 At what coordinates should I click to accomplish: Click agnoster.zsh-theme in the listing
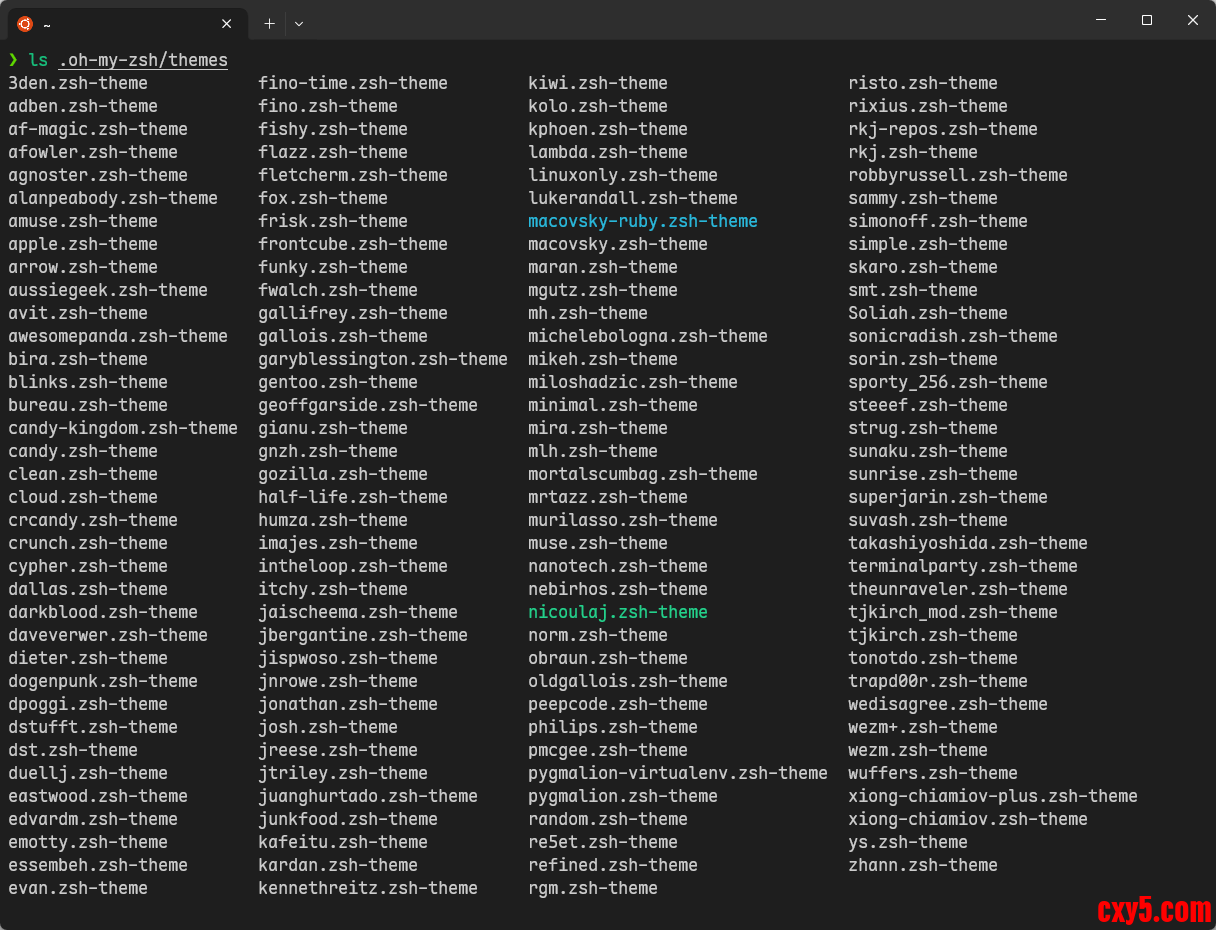pyautogui.click(x=98, y=175)
